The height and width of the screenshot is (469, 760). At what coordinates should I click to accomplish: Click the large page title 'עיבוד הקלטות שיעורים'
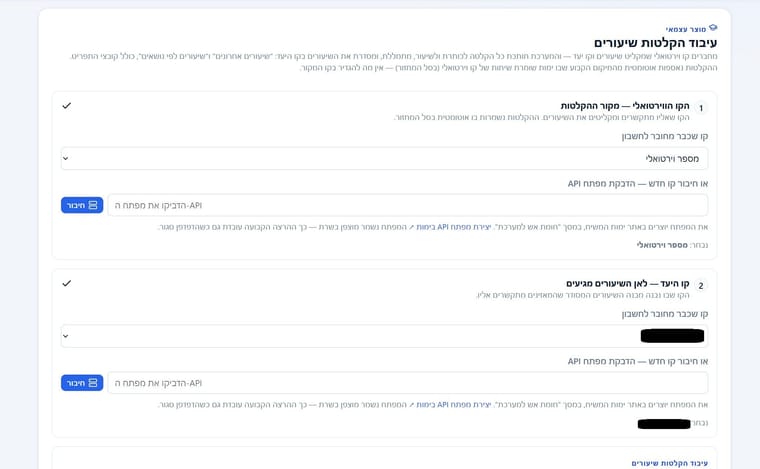[656, 43]
